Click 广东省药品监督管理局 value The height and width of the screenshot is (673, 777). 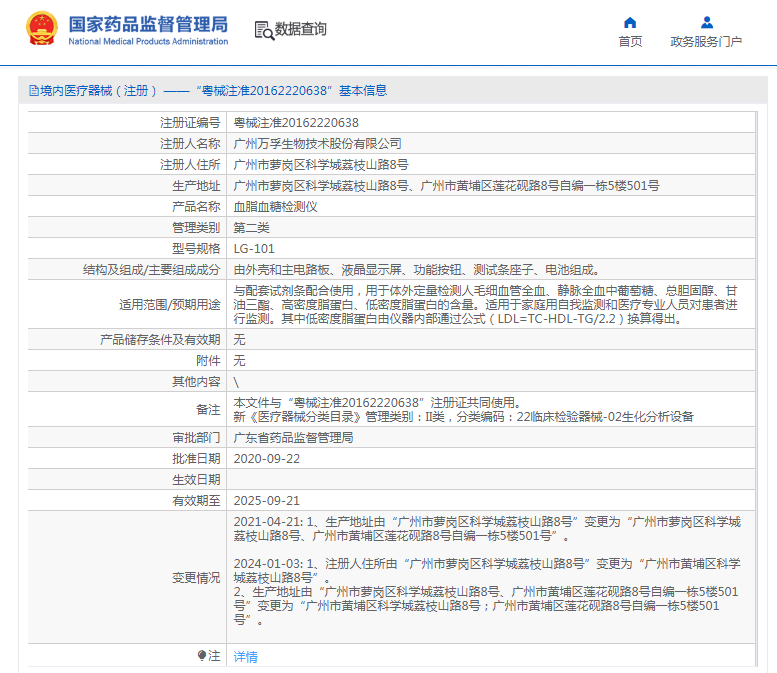pos(293,438)
